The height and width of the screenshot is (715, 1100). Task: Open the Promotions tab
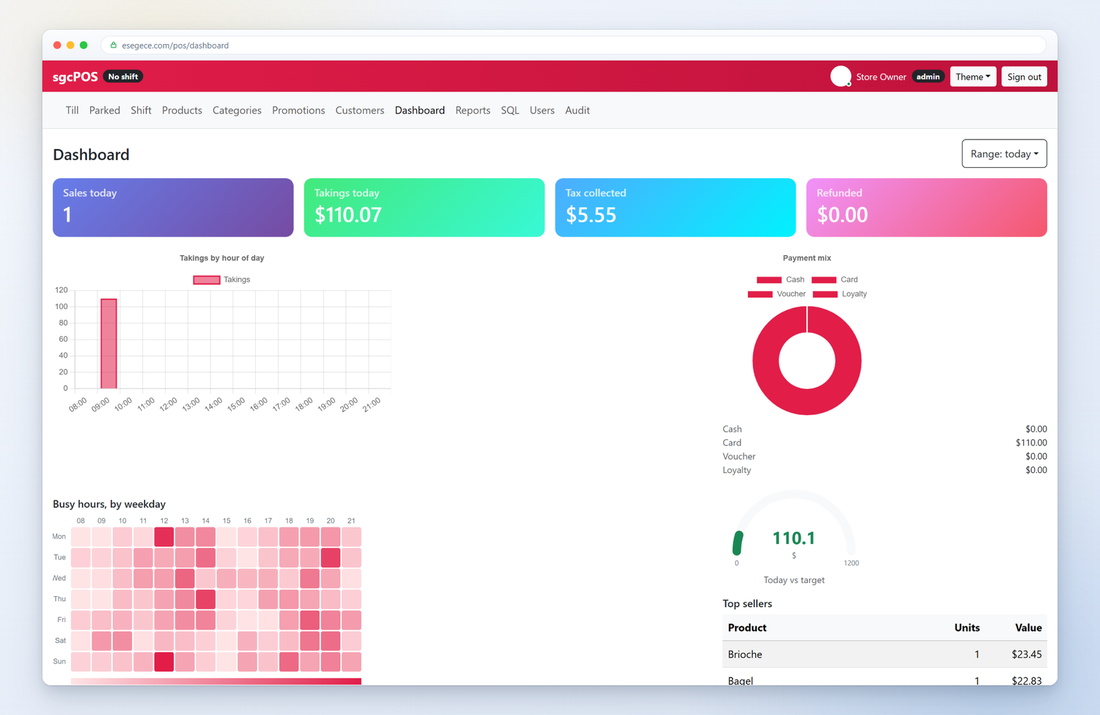(298, 110)
